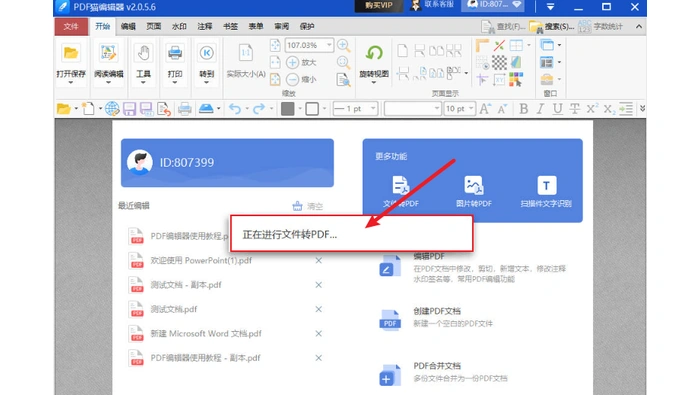Open the 保护 ribbon tab

(307, 27)
